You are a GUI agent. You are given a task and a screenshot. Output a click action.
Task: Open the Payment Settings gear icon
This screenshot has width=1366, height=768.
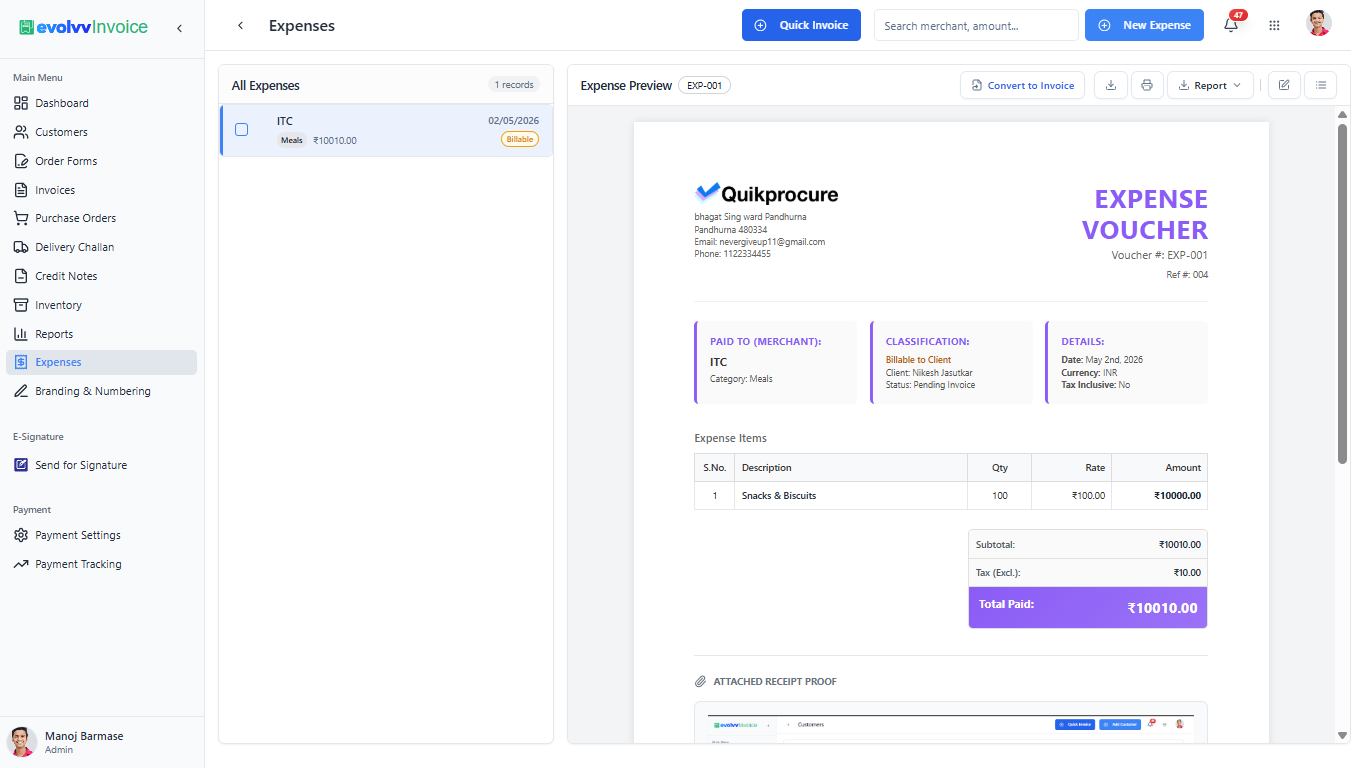pos(21,535)
